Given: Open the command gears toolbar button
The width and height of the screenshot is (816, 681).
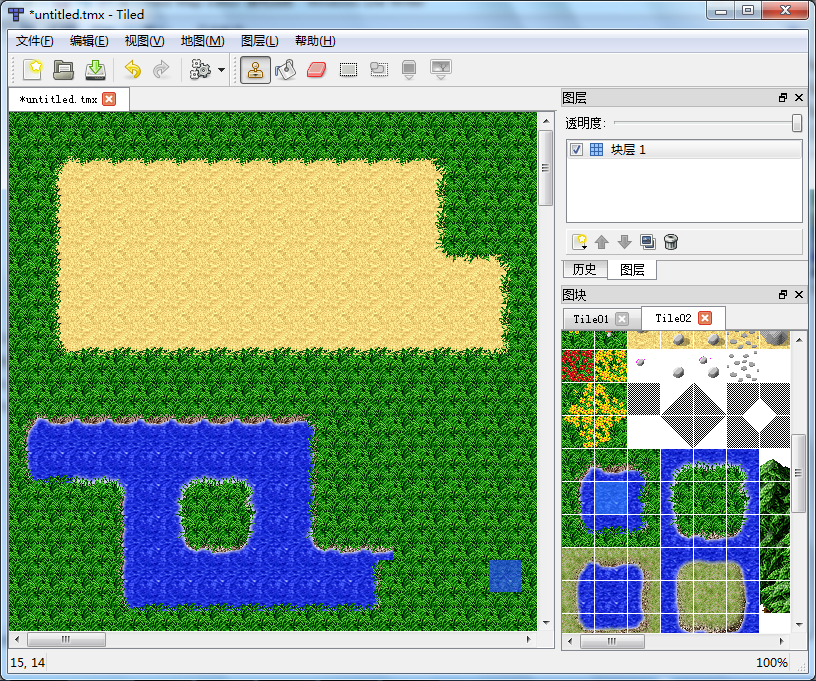Looking at the screenshot, I should tap(200, 69).
